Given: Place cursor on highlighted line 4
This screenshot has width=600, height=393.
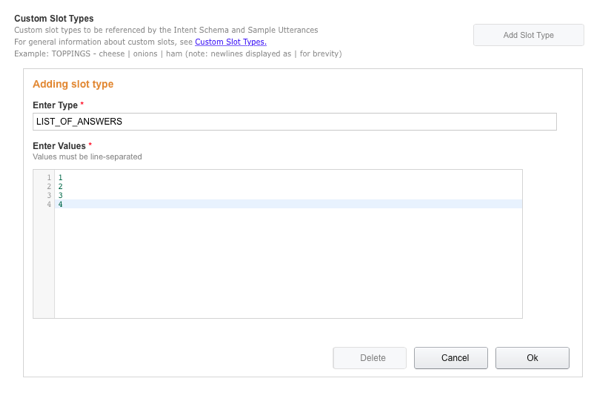Looking at the screenshot, I should click(x=289, y=204).
